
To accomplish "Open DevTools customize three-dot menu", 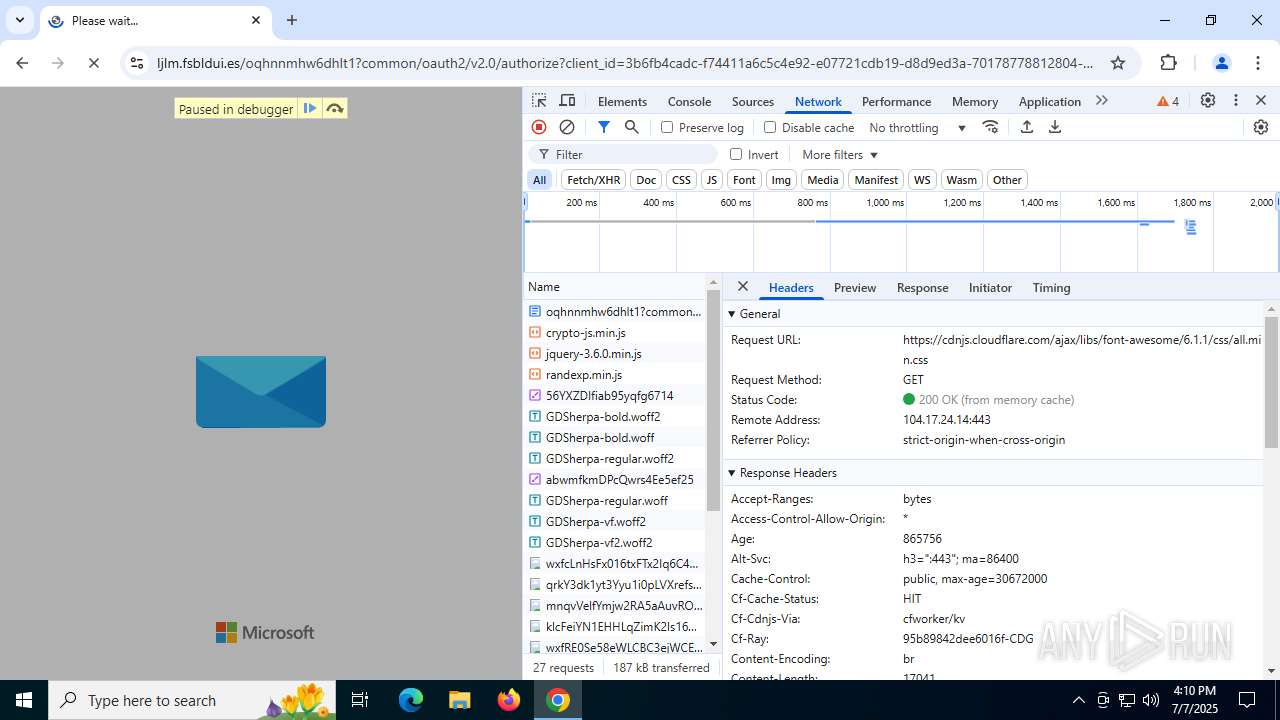I will (1236, 101).
